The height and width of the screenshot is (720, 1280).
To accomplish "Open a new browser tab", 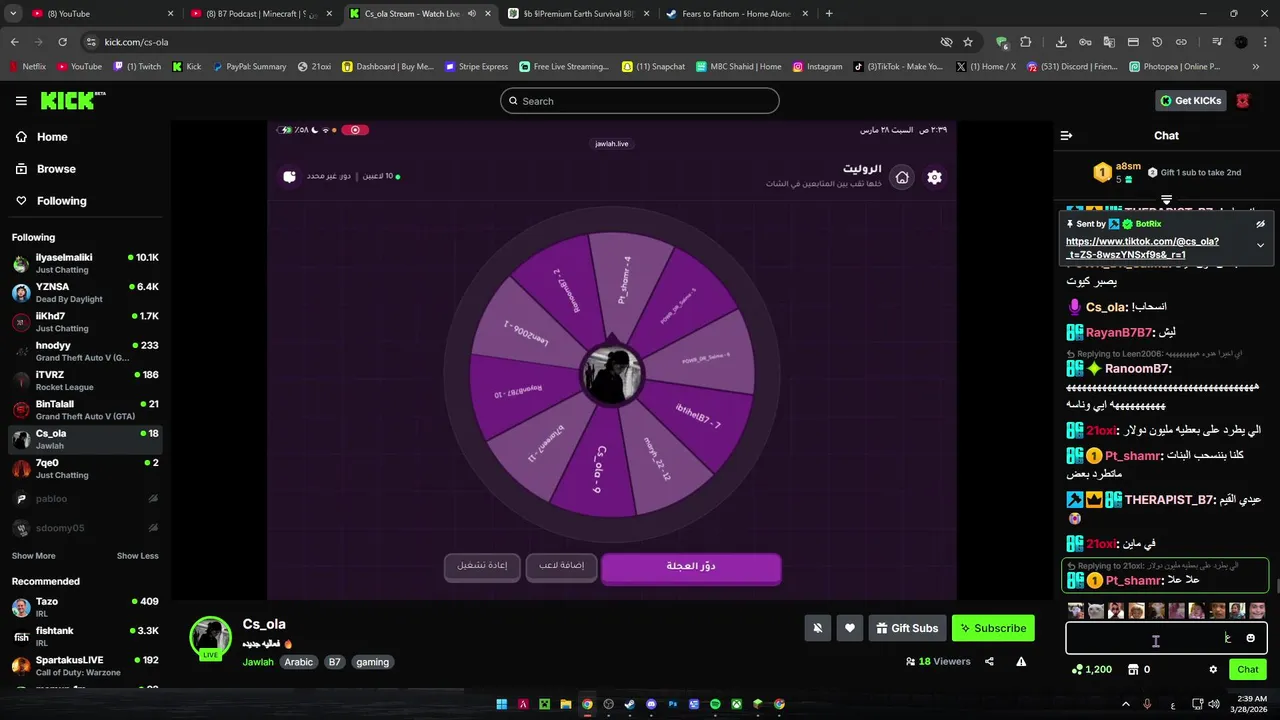I will [x=829, y=14].
